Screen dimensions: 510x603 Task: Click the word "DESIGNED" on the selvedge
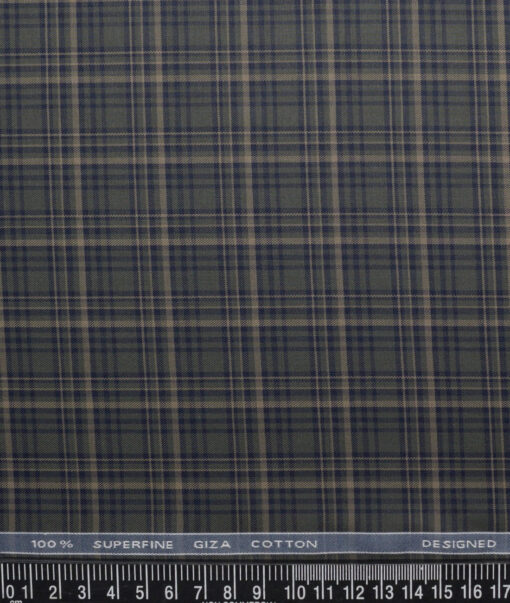point(459,544)
